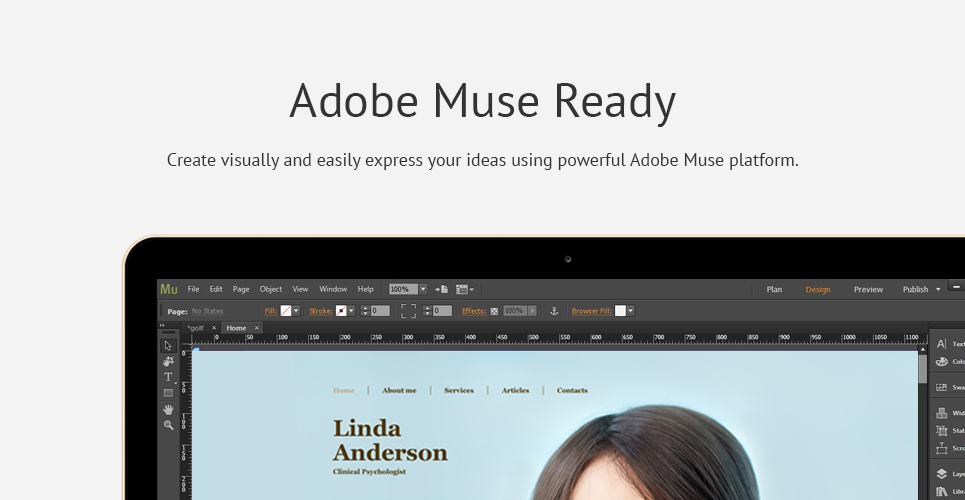Click the Stroke label link
This screenshot has height=500, width=965.
coord(321,311)
